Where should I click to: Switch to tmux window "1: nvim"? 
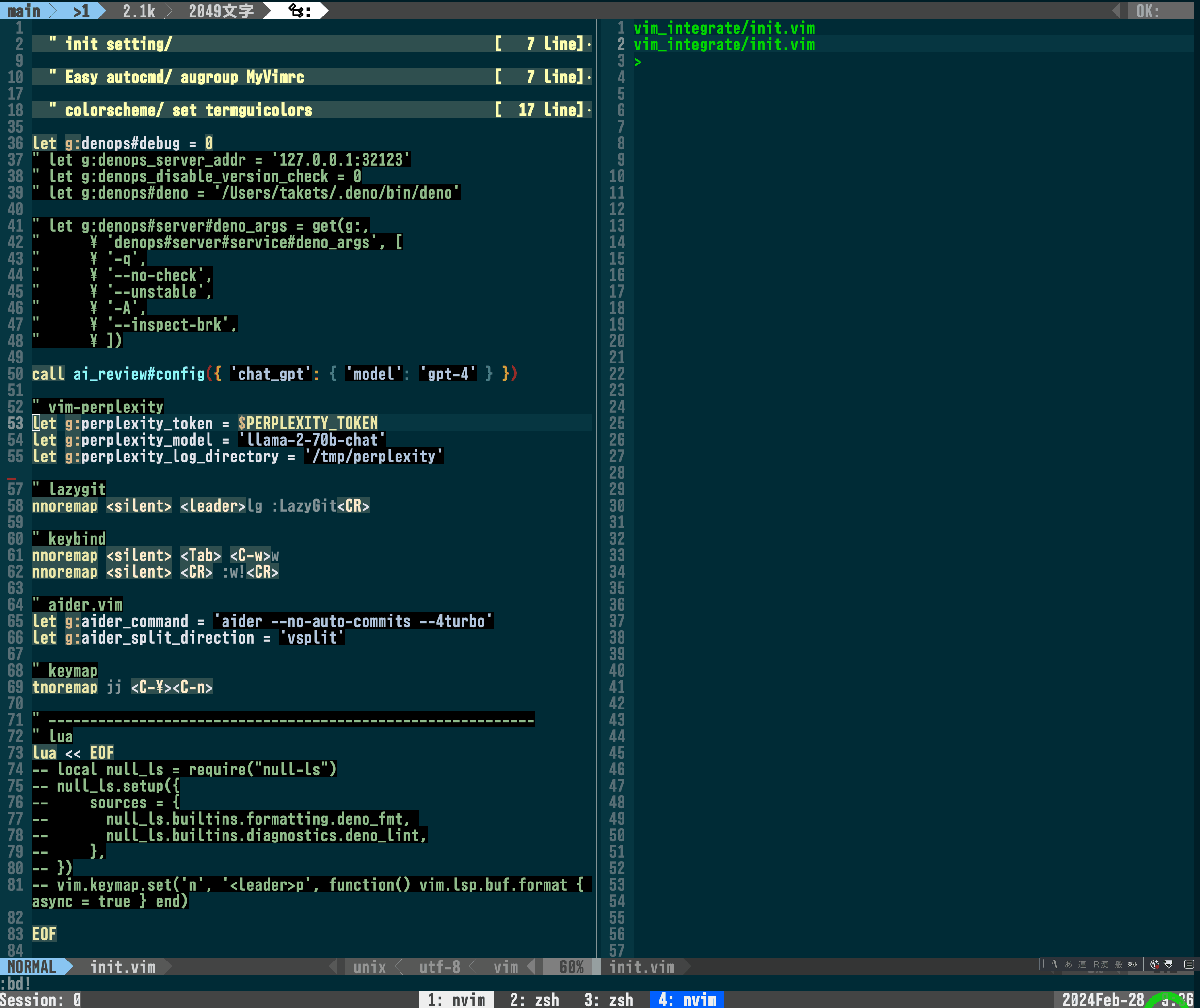pyautogui.click(x=456, y=1000)
